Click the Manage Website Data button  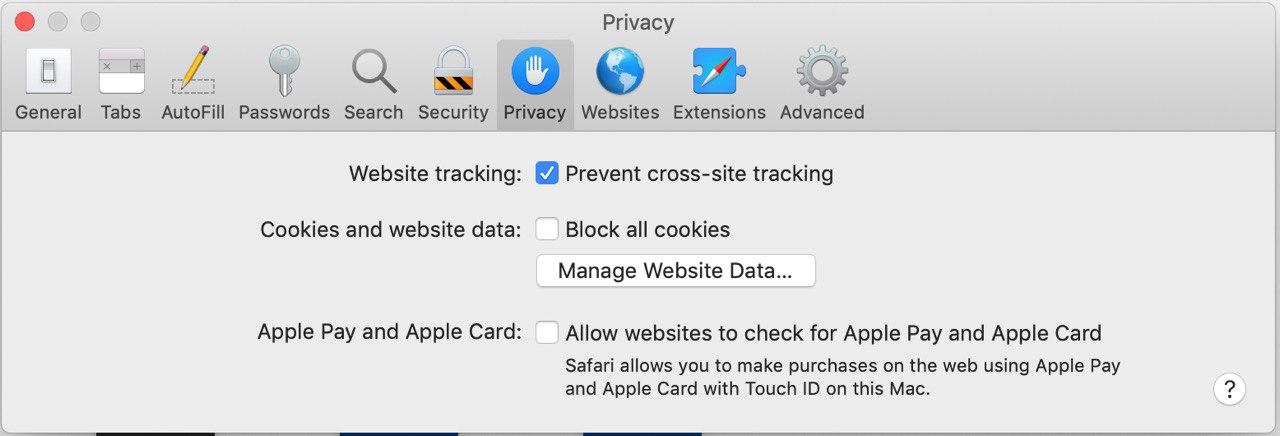pyautogui.click(x=675, y=271)
